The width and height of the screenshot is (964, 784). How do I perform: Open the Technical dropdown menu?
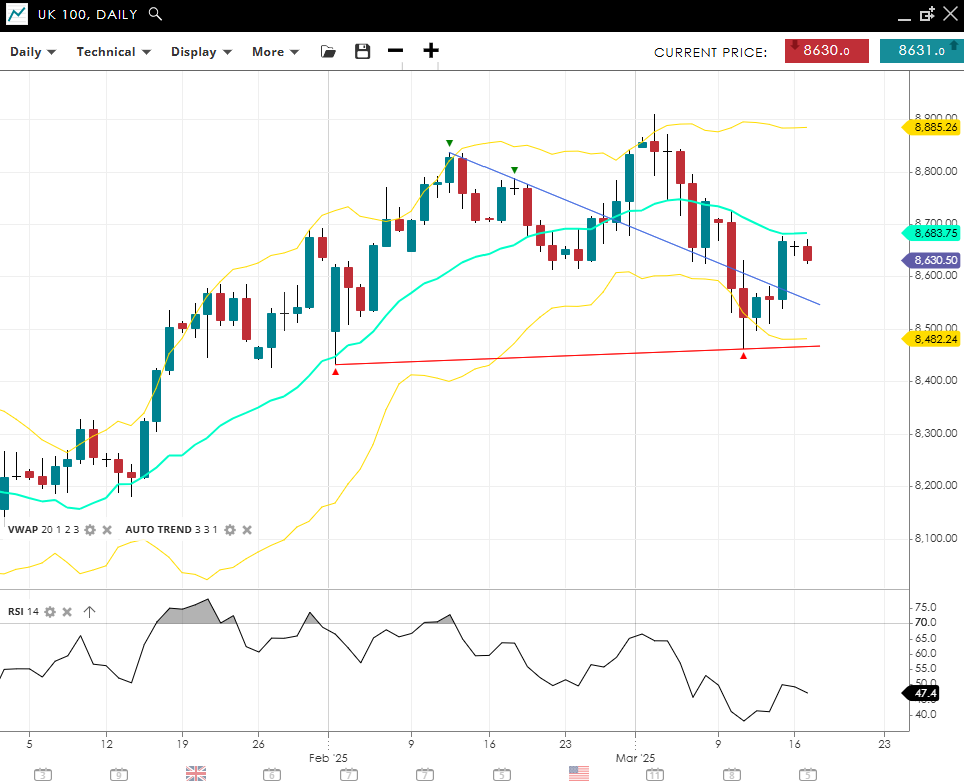pyautogui.click(x=113, y=52)
